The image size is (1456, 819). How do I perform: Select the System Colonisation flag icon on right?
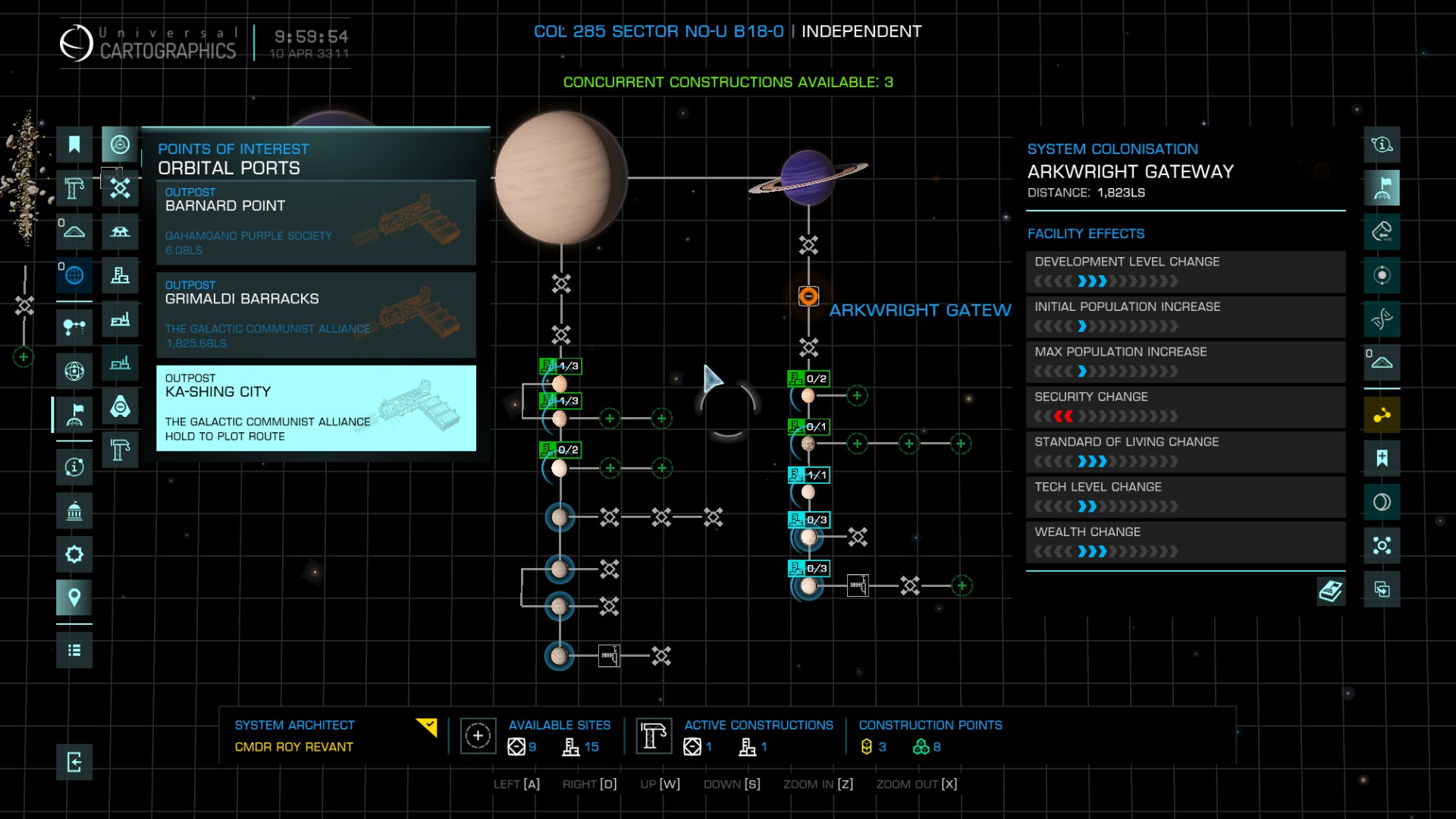(x=1382, y=188)
